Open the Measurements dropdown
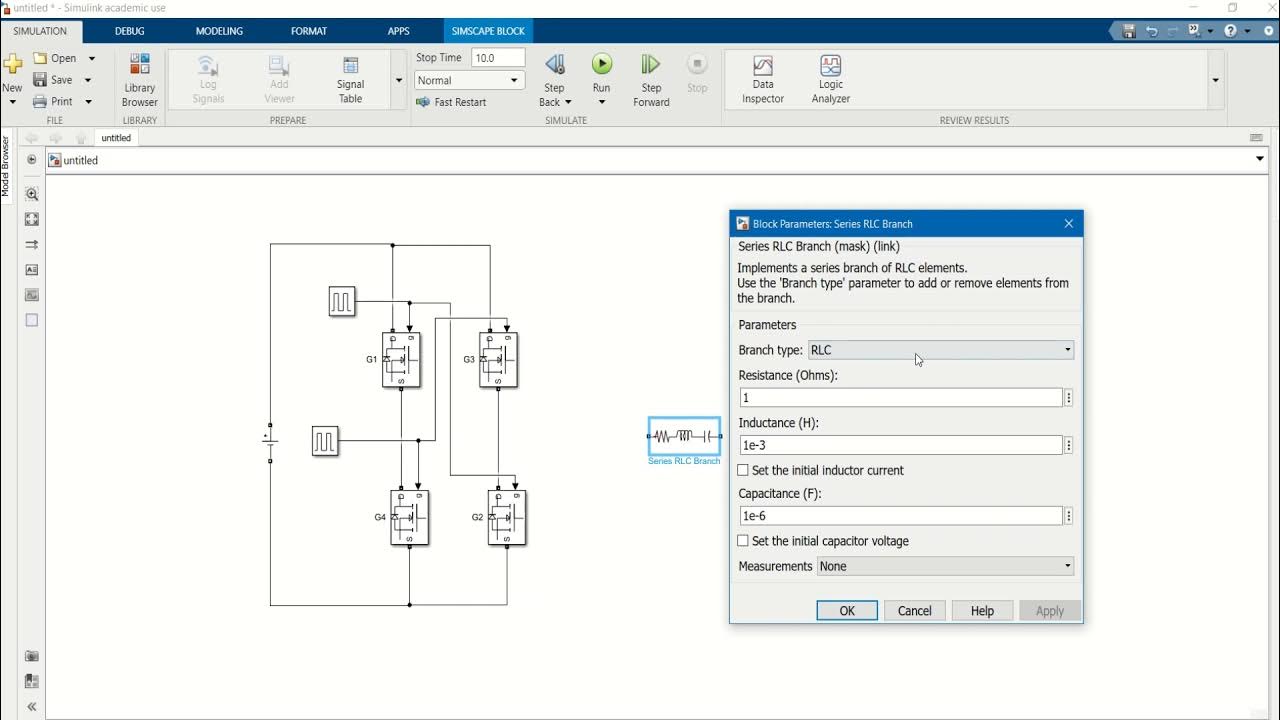 point(945,566)
